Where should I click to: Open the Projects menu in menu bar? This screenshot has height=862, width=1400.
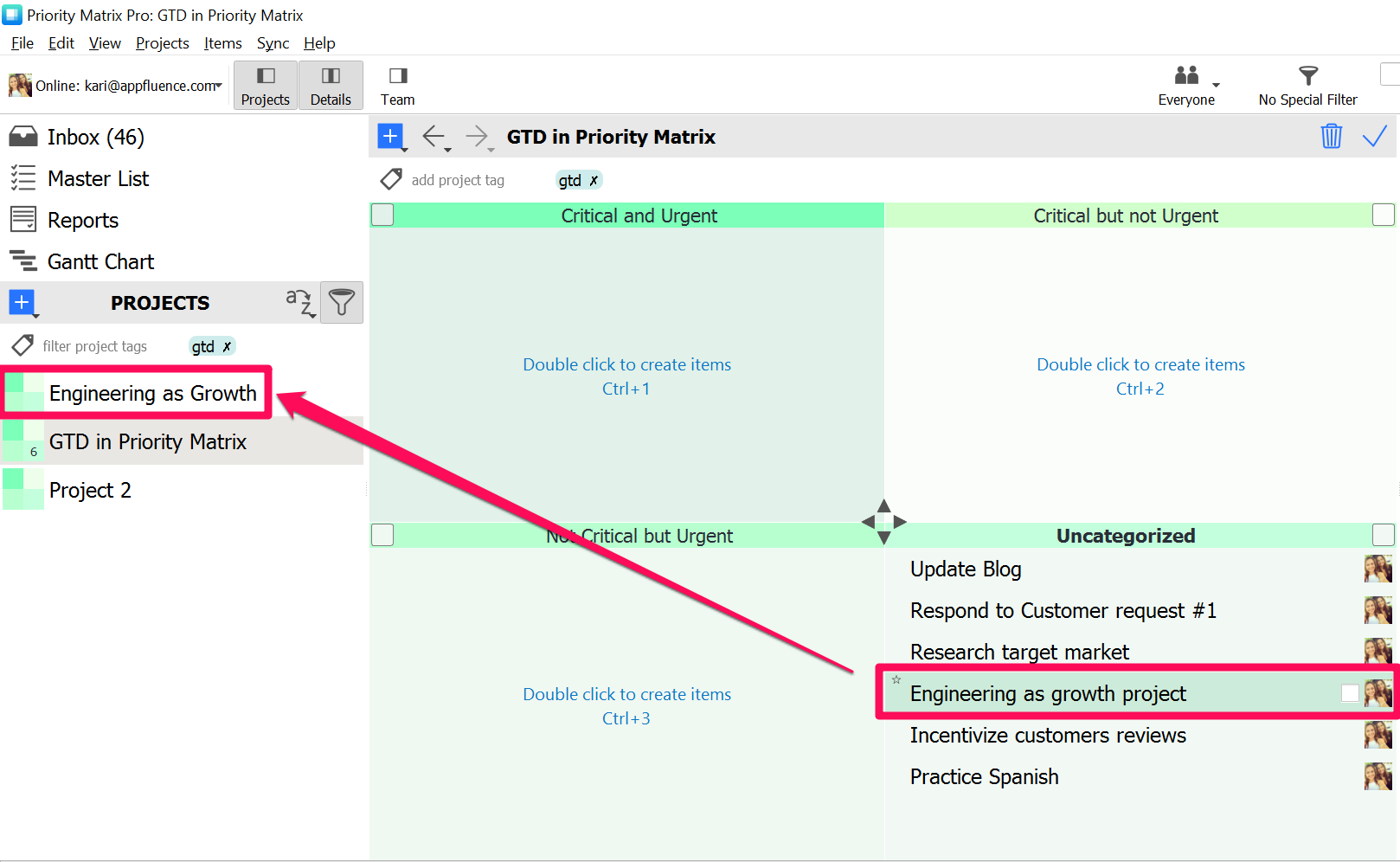pos(162,43)
